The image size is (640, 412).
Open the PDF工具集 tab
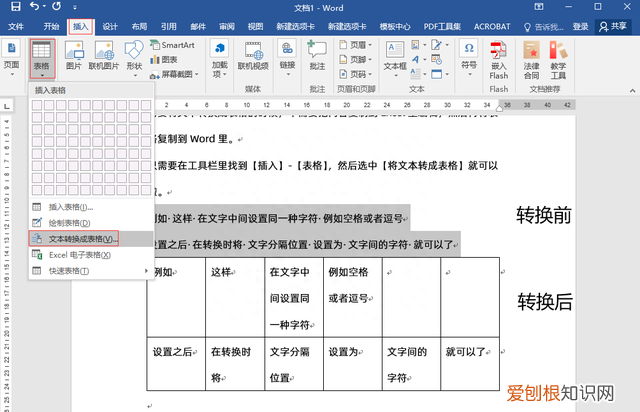(442, 27)
